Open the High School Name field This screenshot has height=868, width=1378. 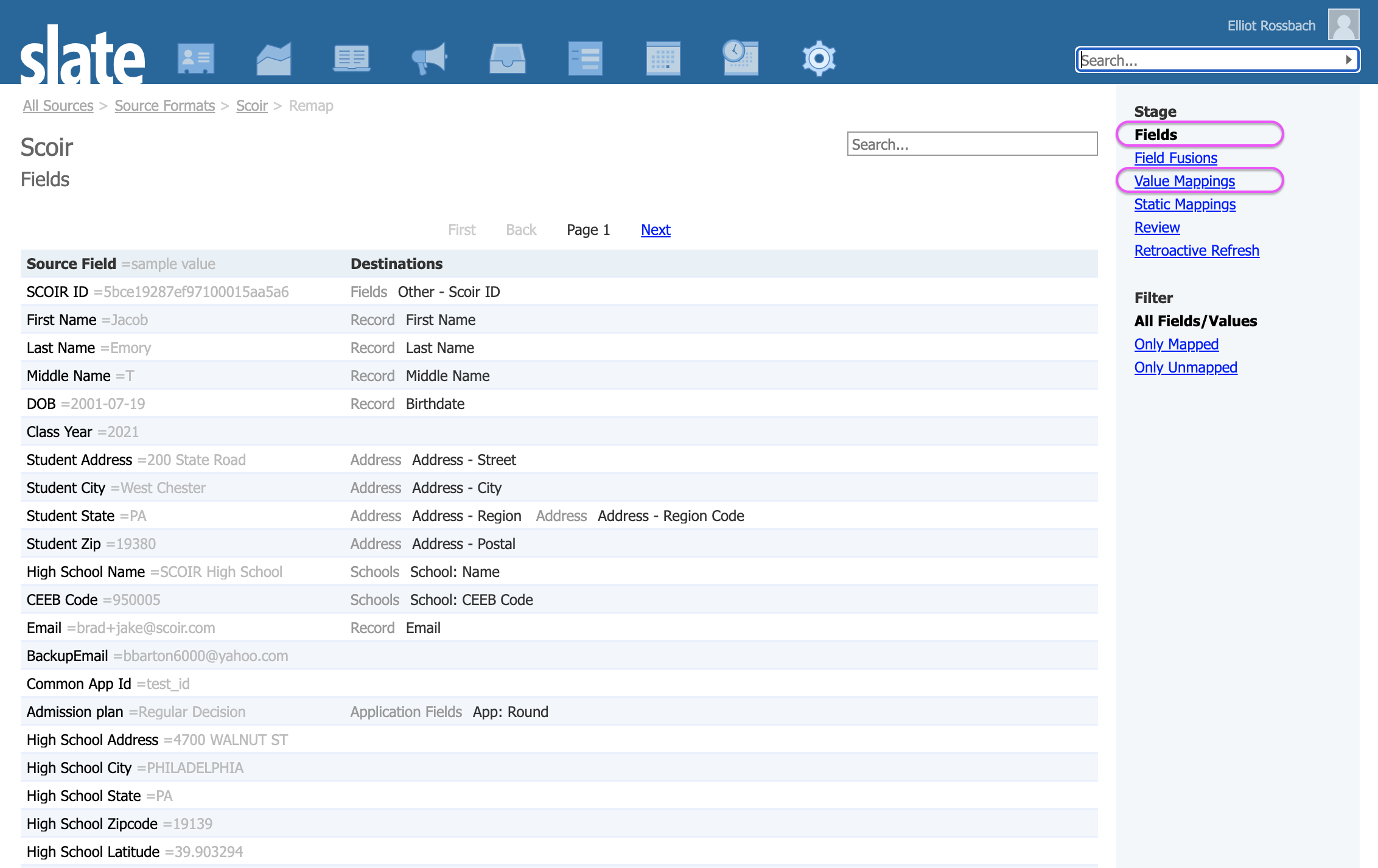[x=86, y=572]
